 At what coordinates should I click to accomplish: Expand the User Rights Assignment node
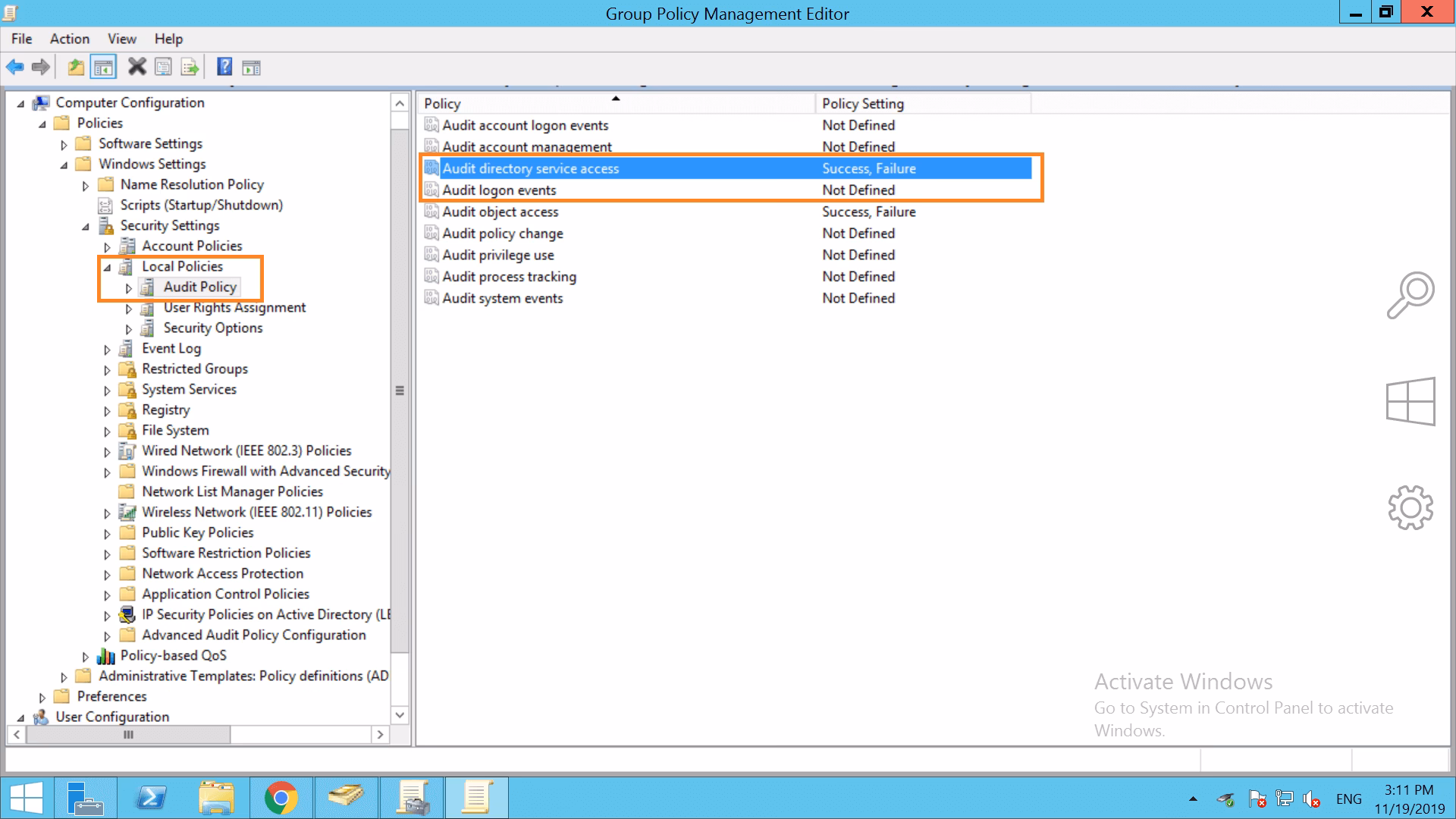(128, 308)
